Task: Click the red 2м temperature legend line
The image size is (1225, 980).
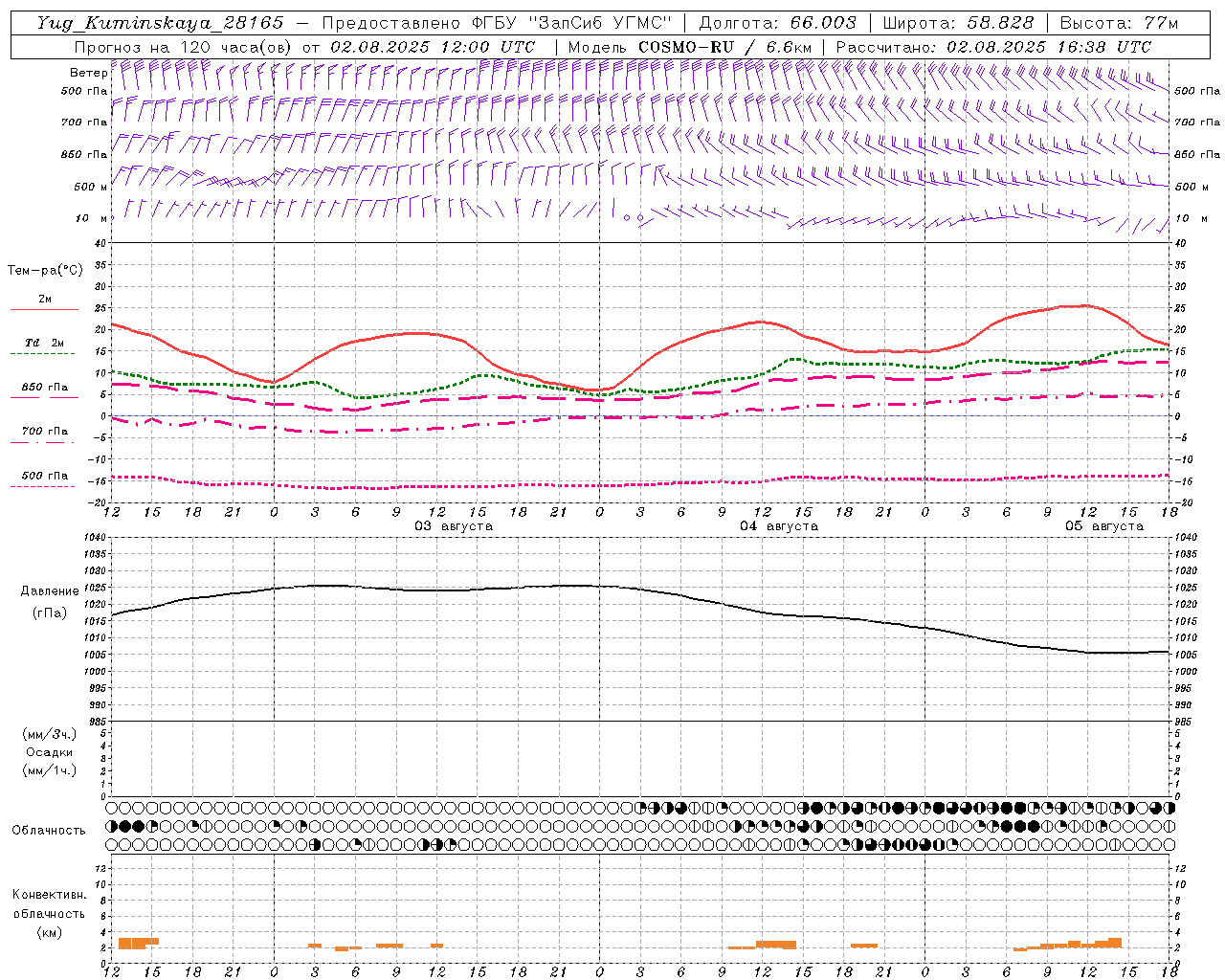Action: coord(44,309)
